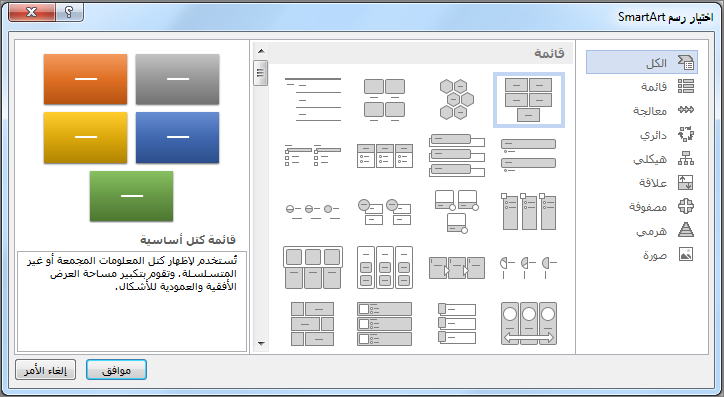Image resolution: width=724 pixels, height=397 pixels.
Task: Click the blue preview block
Action: click(177, 138)
